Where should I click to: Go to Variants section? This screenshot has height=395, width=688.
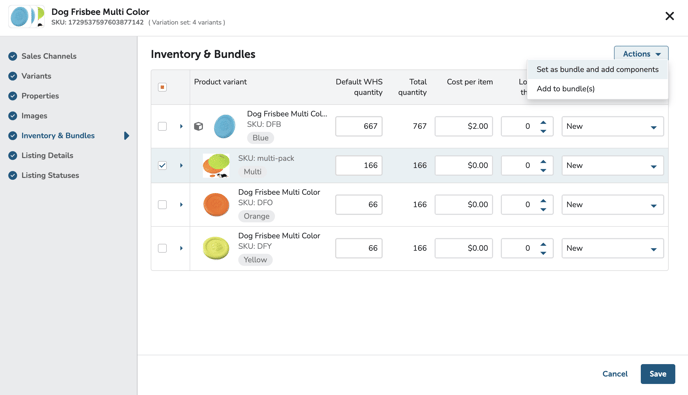[36, 76]
